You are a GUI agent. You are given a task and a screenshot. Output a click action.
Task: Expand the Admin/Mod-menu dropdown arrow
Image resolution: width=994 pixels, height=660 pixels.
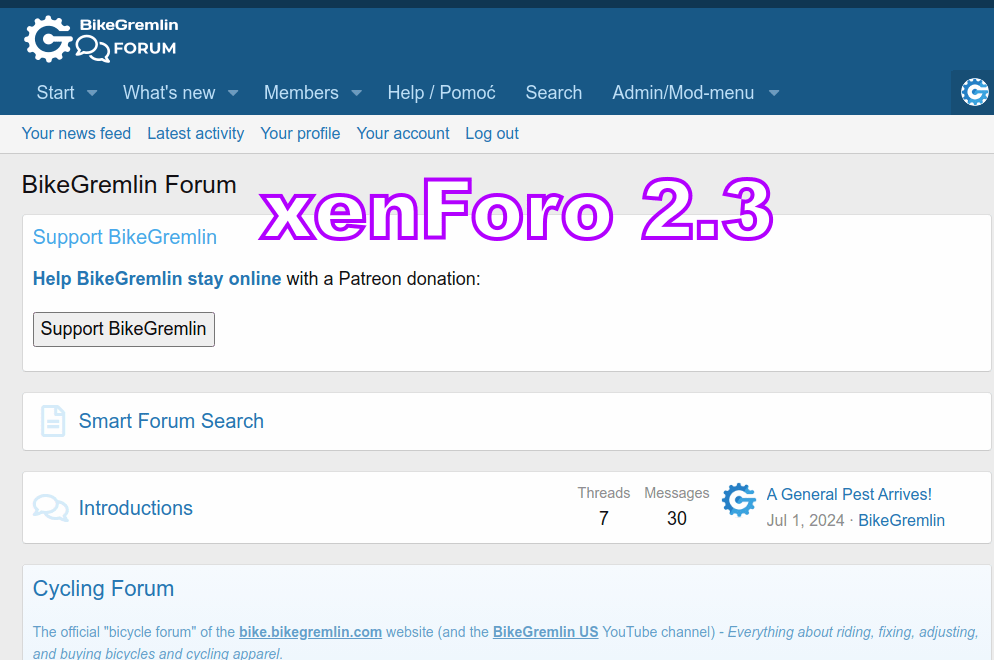(773, 93)
